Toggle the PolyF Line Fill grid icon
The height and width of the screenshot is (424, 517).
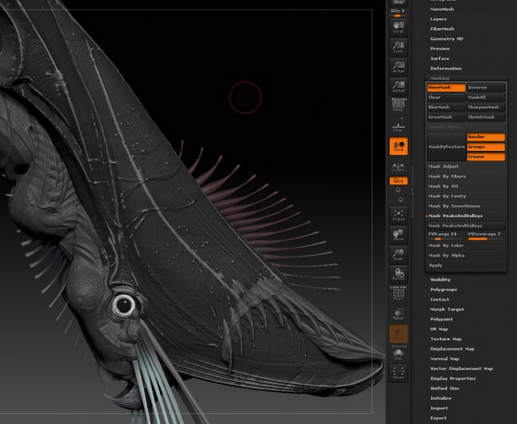click(398, 293)
